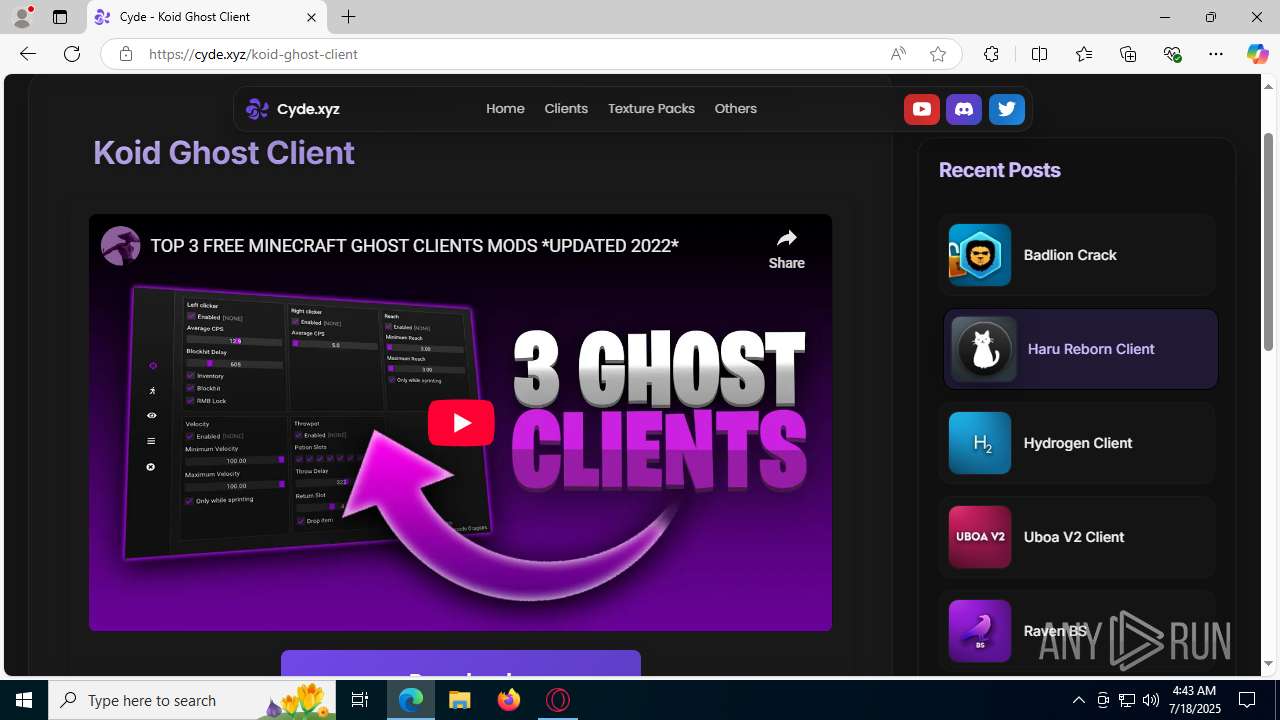The width and height of the screenshot is (1280, 720).
Task: Open Haru Reborn Client cat icon
Action: click(x=984, y=349)
